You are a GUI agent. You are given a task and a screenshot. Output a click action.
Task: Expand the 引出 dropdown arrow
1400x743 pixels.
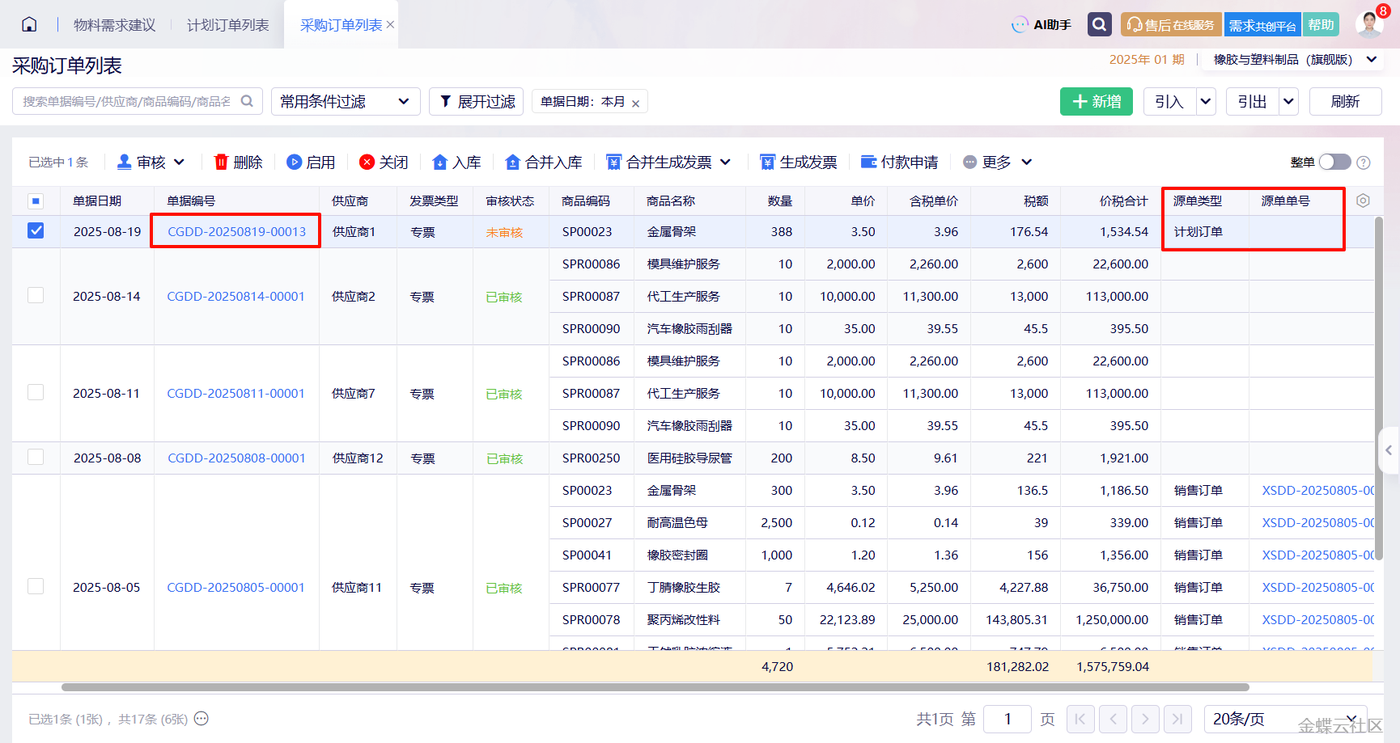coord(1289,101)
